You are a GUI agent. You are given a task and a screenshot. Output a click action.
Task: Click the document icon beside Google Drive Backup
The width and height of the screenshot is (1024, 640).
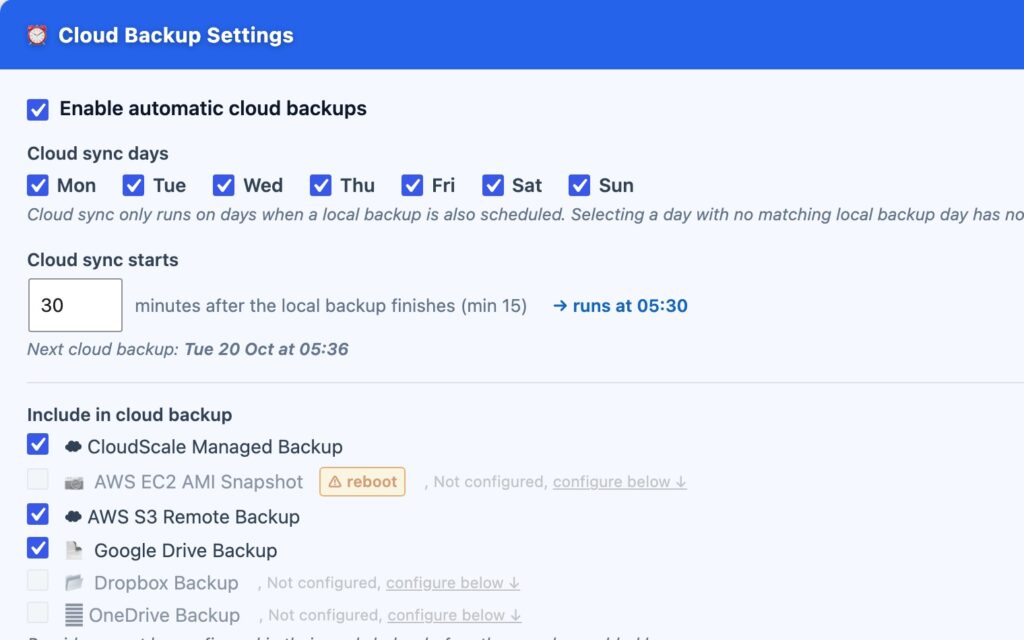click(x=74, y=551)
